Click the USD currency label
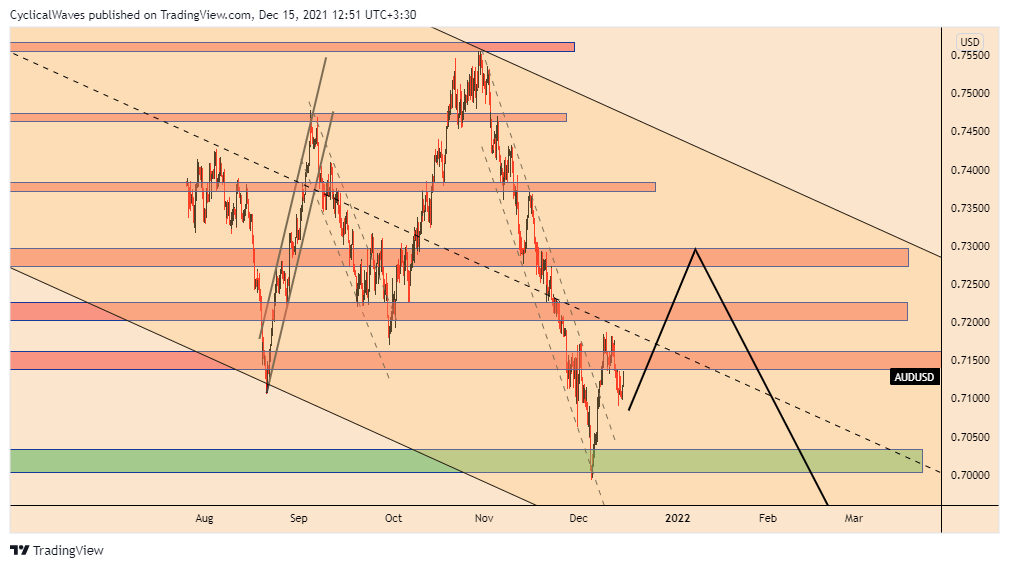This screenshot has width=1009, height=568. [970, 42]
